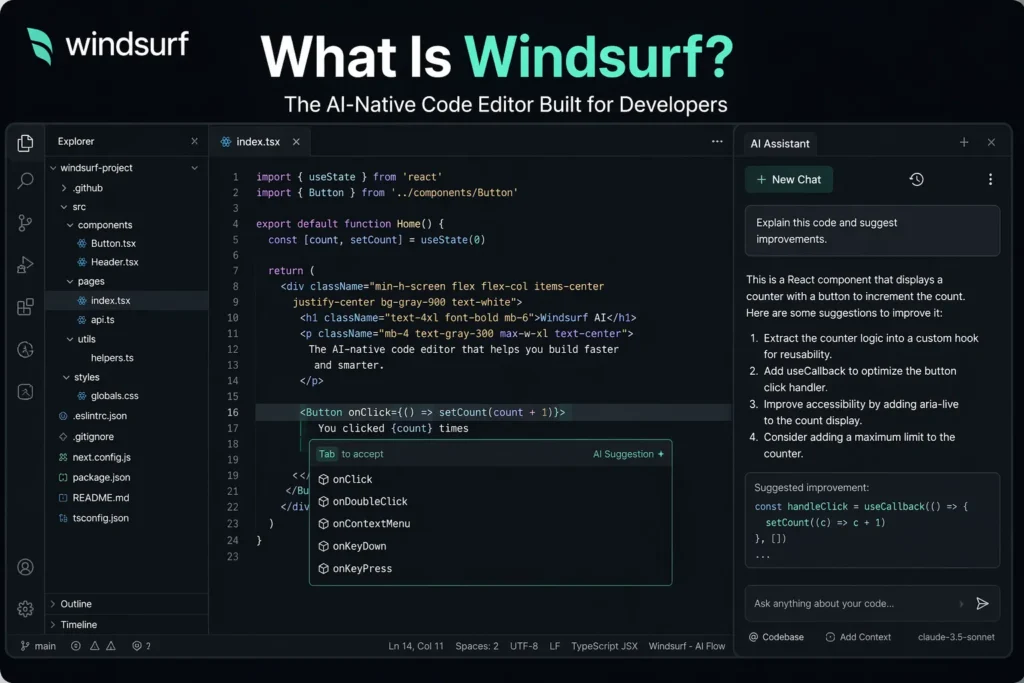Send the message with the arrow icon
The width and height of the screenshot is (1024, 683).
coord(982,603)
